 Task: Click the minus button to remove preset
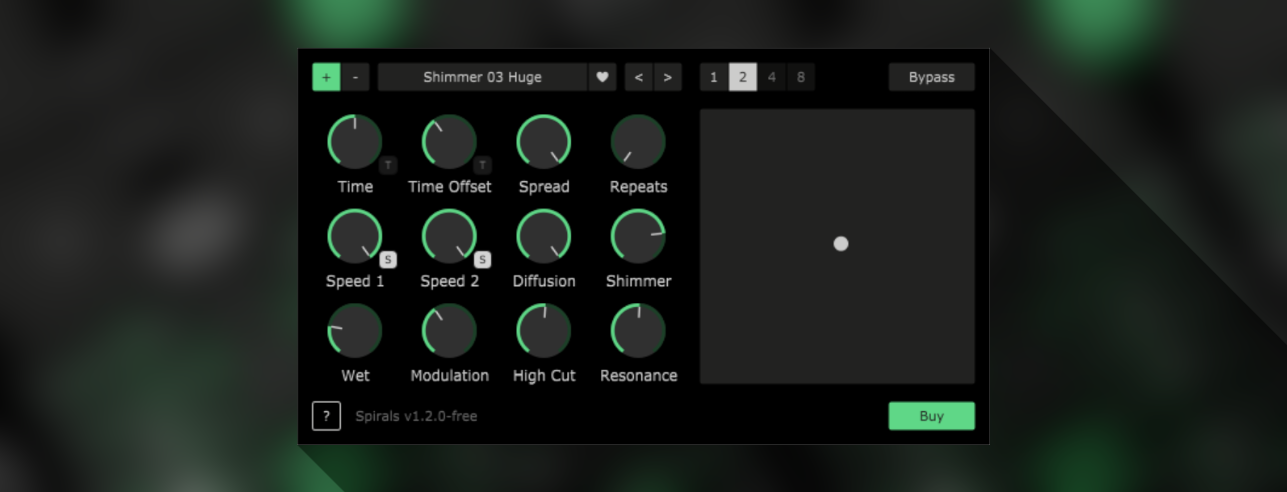[x=355, y=77]
